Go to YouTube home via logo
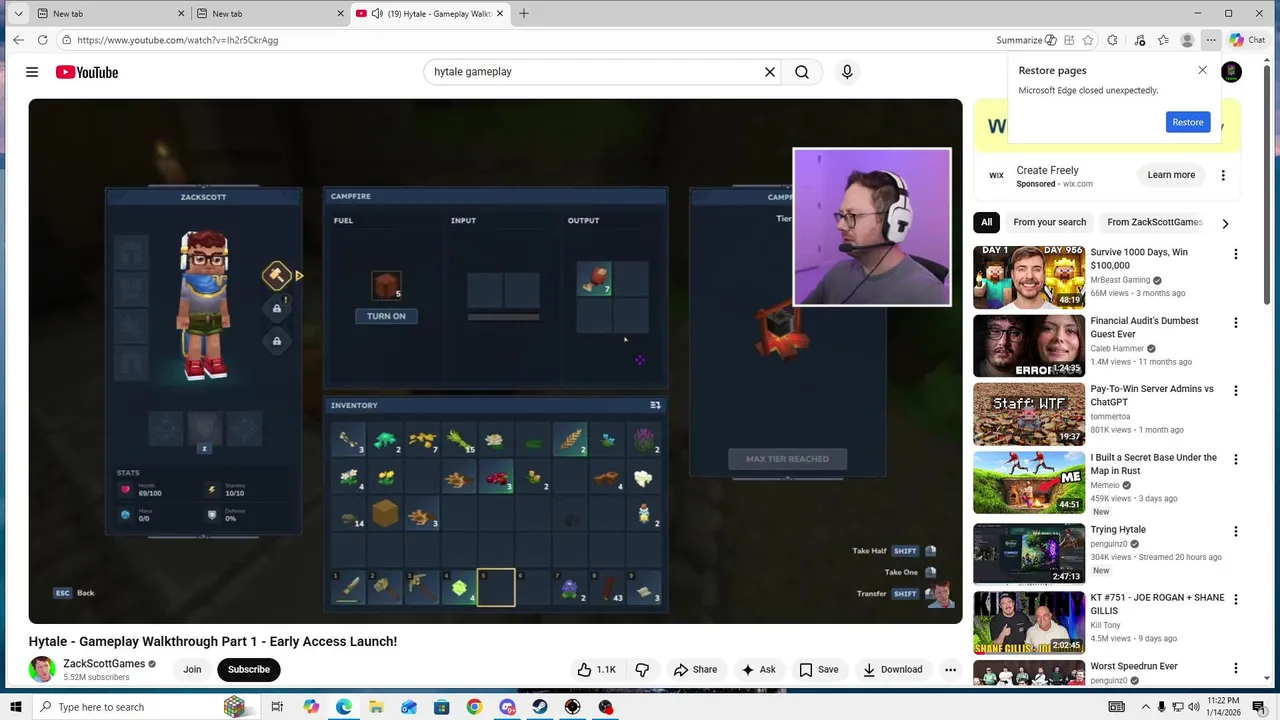This screenshot has width=1280, height=720. click(x=87, y=72)
